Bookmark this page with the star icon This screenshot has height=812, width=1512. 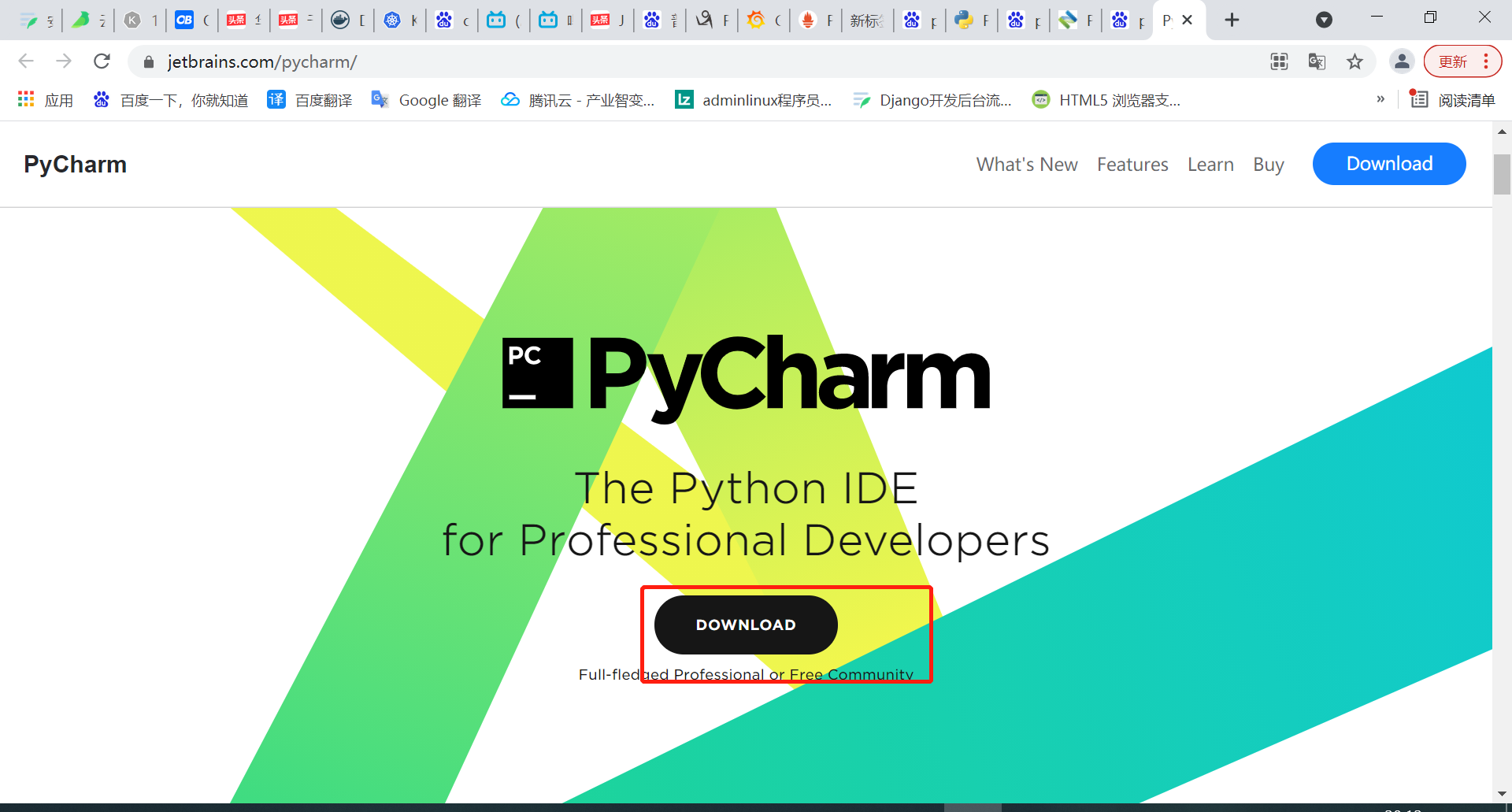[1354, 61]
